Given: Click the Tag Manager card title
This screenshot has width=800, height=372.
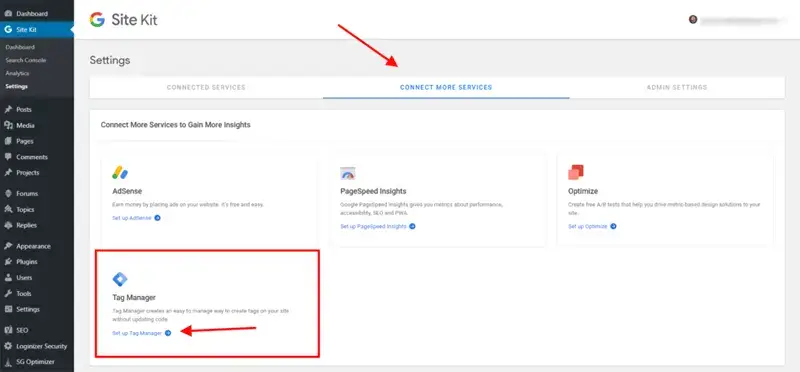Looking at the screenshot, I should click(x=134, y=297).
